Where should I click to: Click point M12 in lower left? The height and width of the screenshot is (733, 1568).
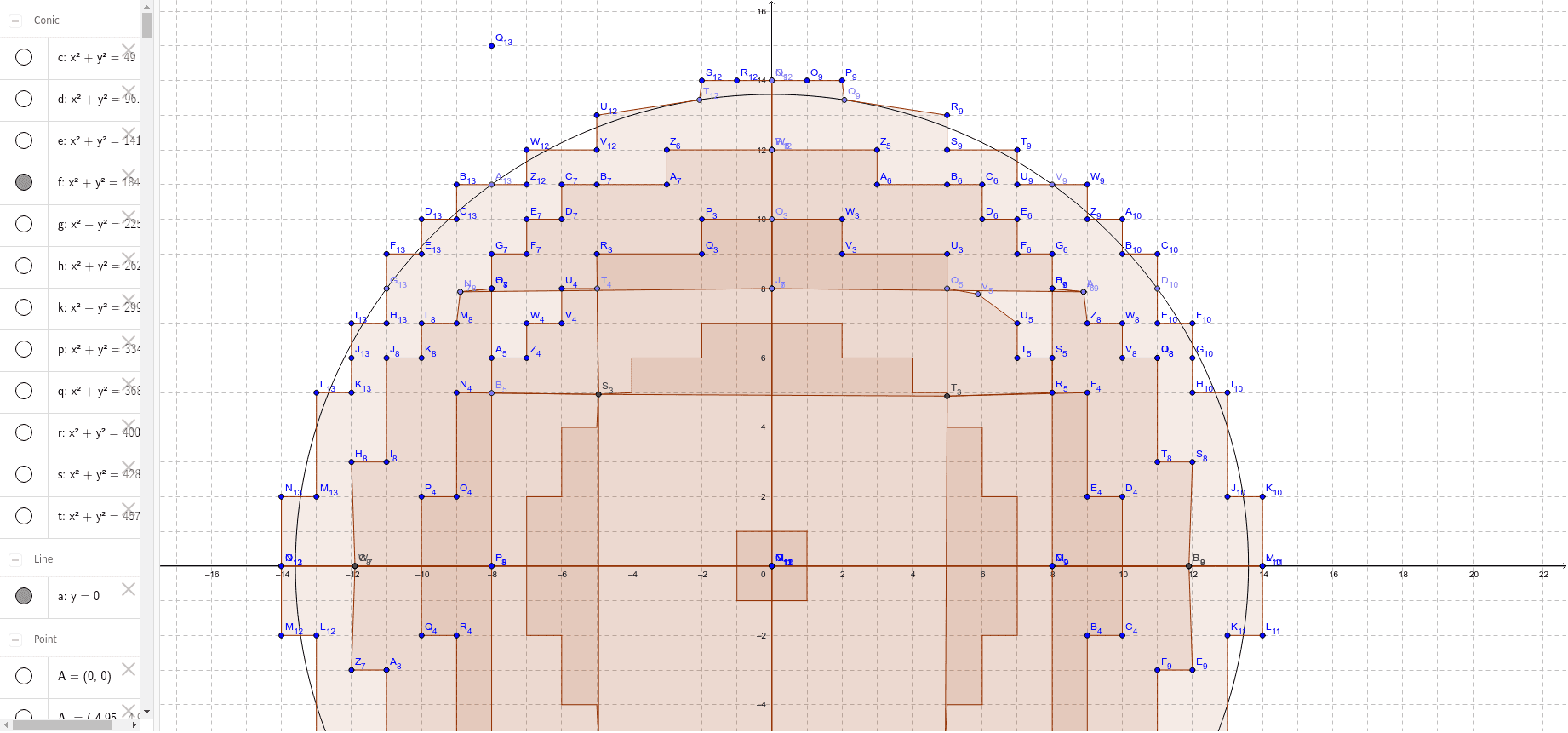(x=282, y=635)
